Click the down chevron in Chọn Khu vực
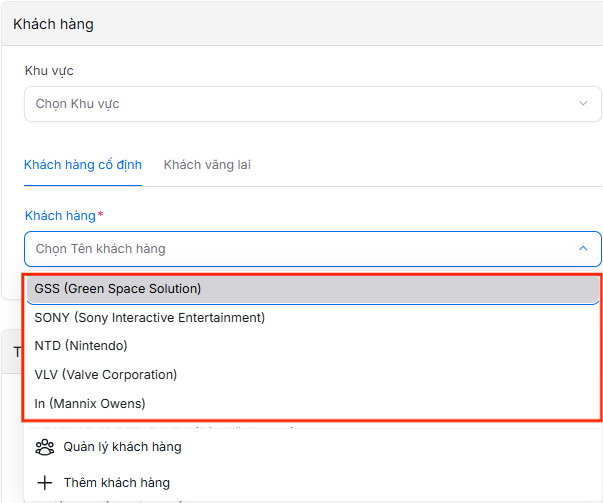Viewport: 603px width, 503px height. tap(583, 104)
